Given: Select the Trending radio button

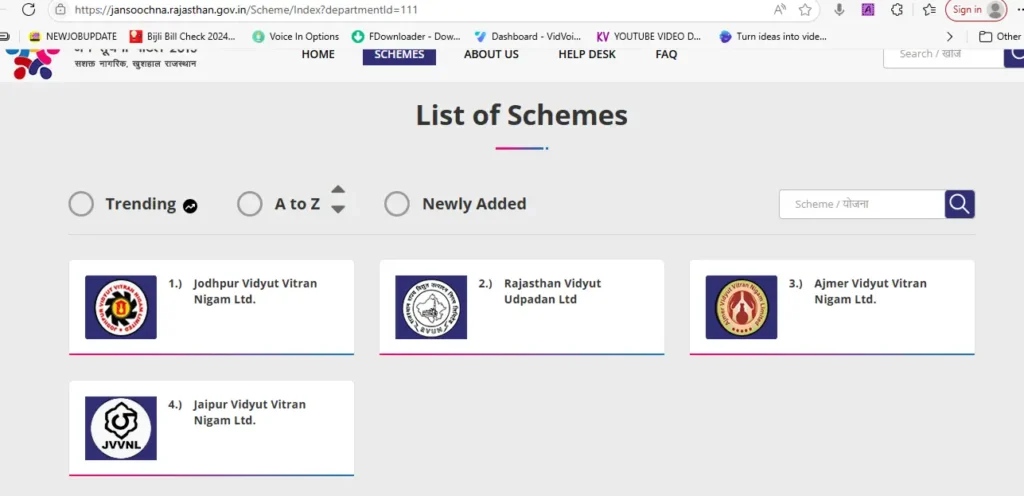Looking at the screenshot, I should pyautogui.click(x=81, y=204).
